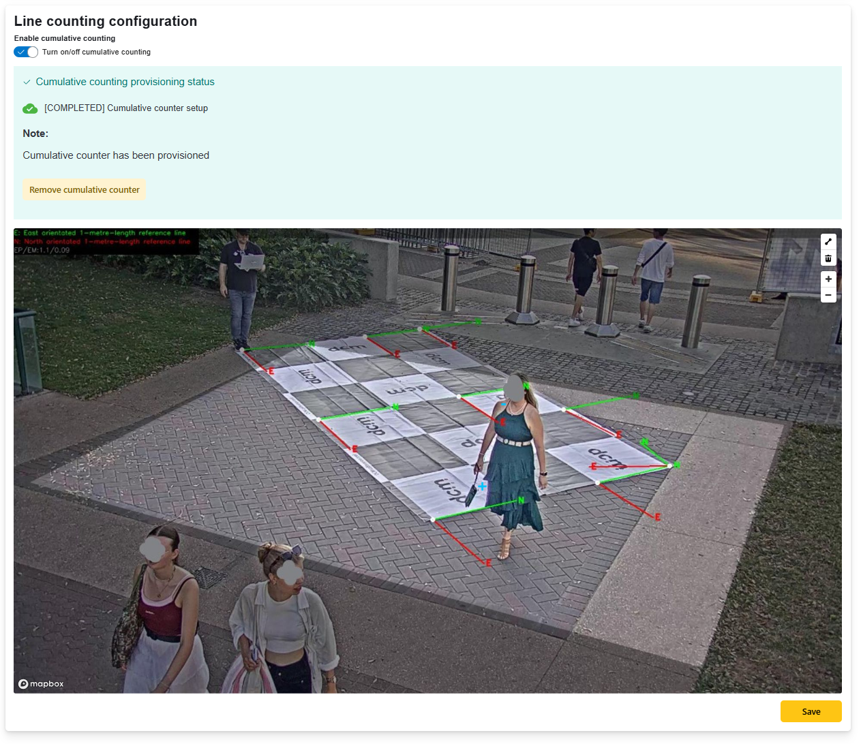Viewport: 861px width, 744px height.
Task: Click the Line counting configuration heading
Action: (x=105, y=21)
